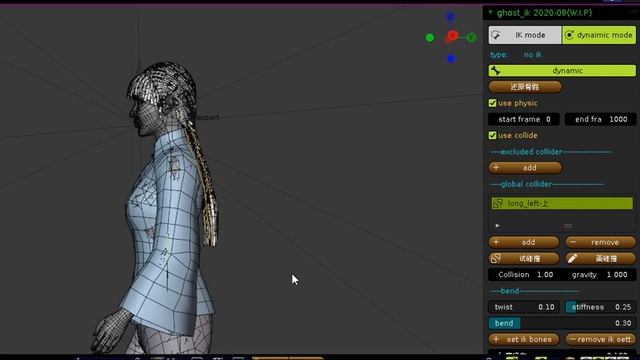Snap view to bottom via lower blue gizmo ball
Viewport: 640px width, 360px height.
pyautogui.click(x=451, y=59)
